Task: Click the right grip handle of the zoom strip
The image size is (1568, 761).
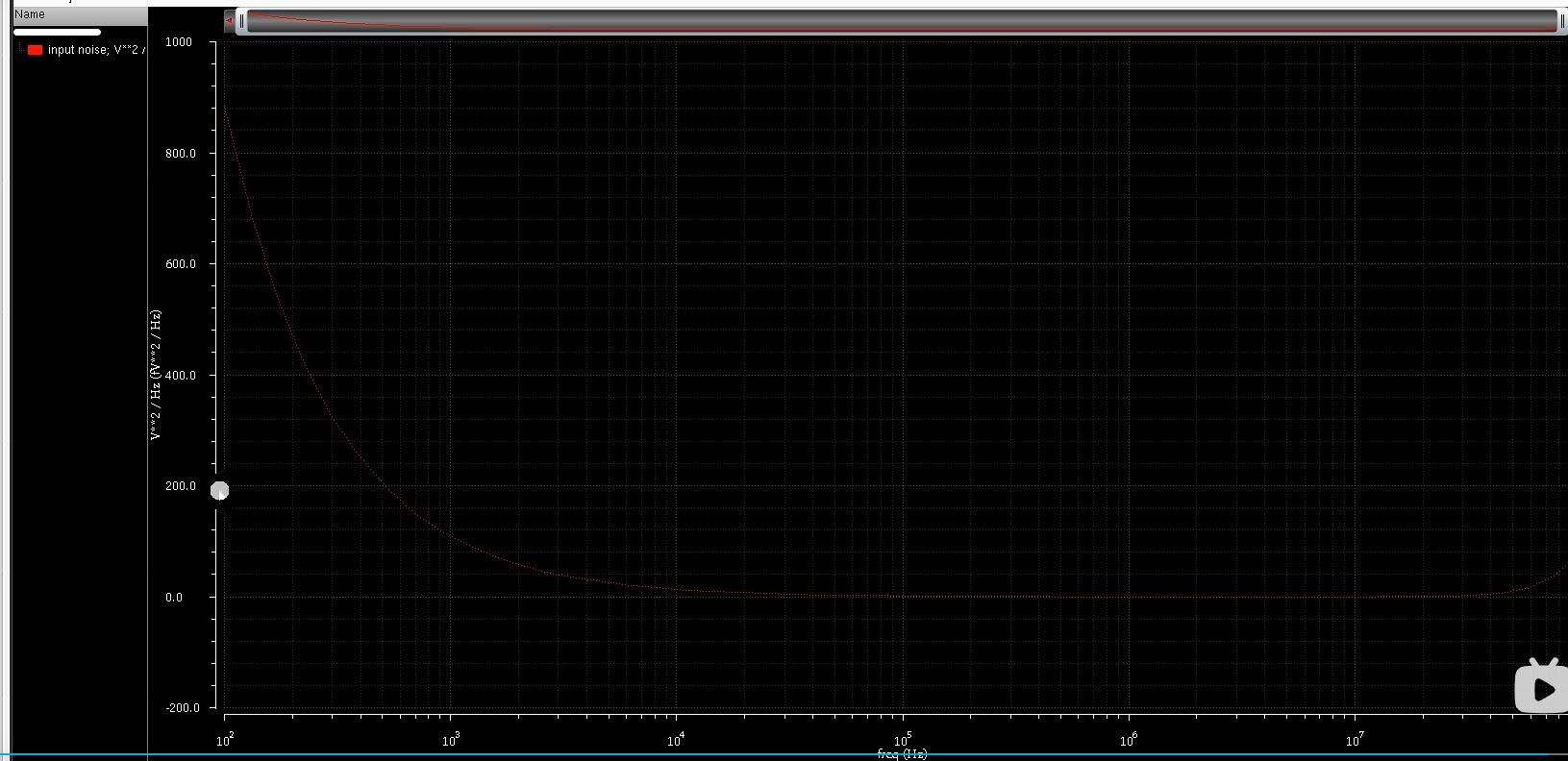Action: coord(1561,21)
